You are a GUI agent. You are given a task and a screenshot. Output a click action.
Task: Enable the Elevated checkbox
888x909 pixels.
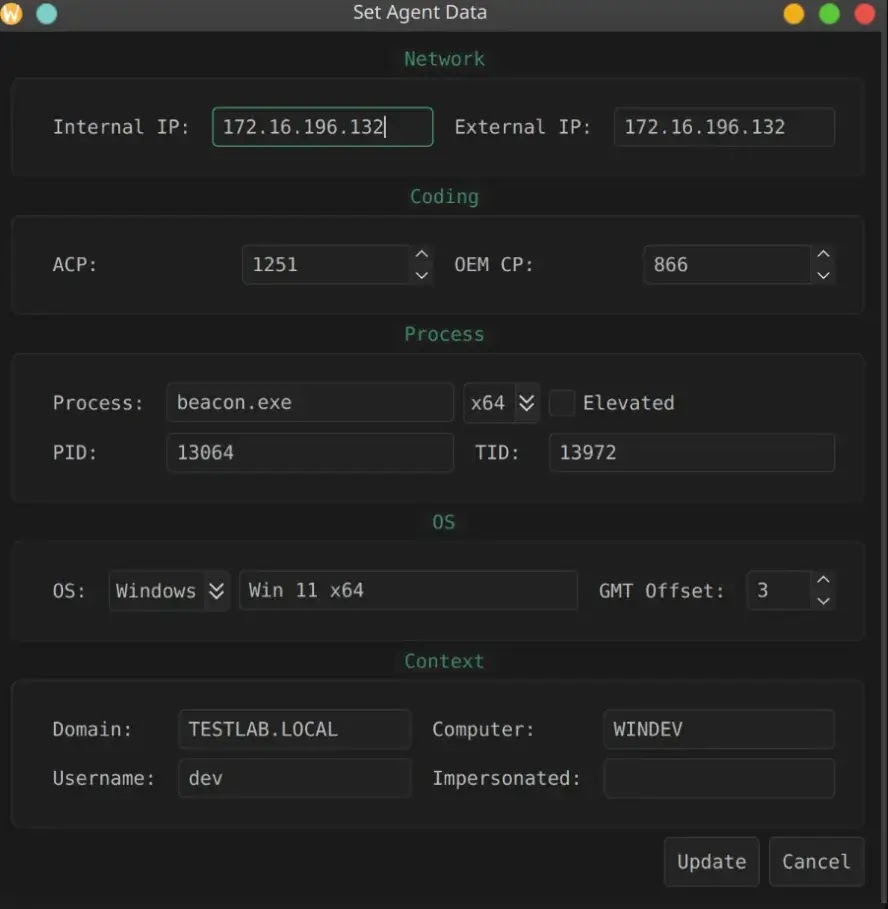pos(563,403)
